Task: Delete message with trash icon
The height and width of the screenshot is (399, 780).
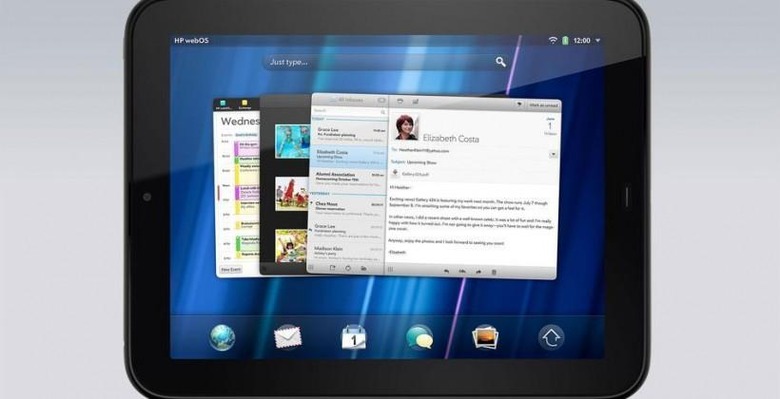Action: click(x=494, y=272)
